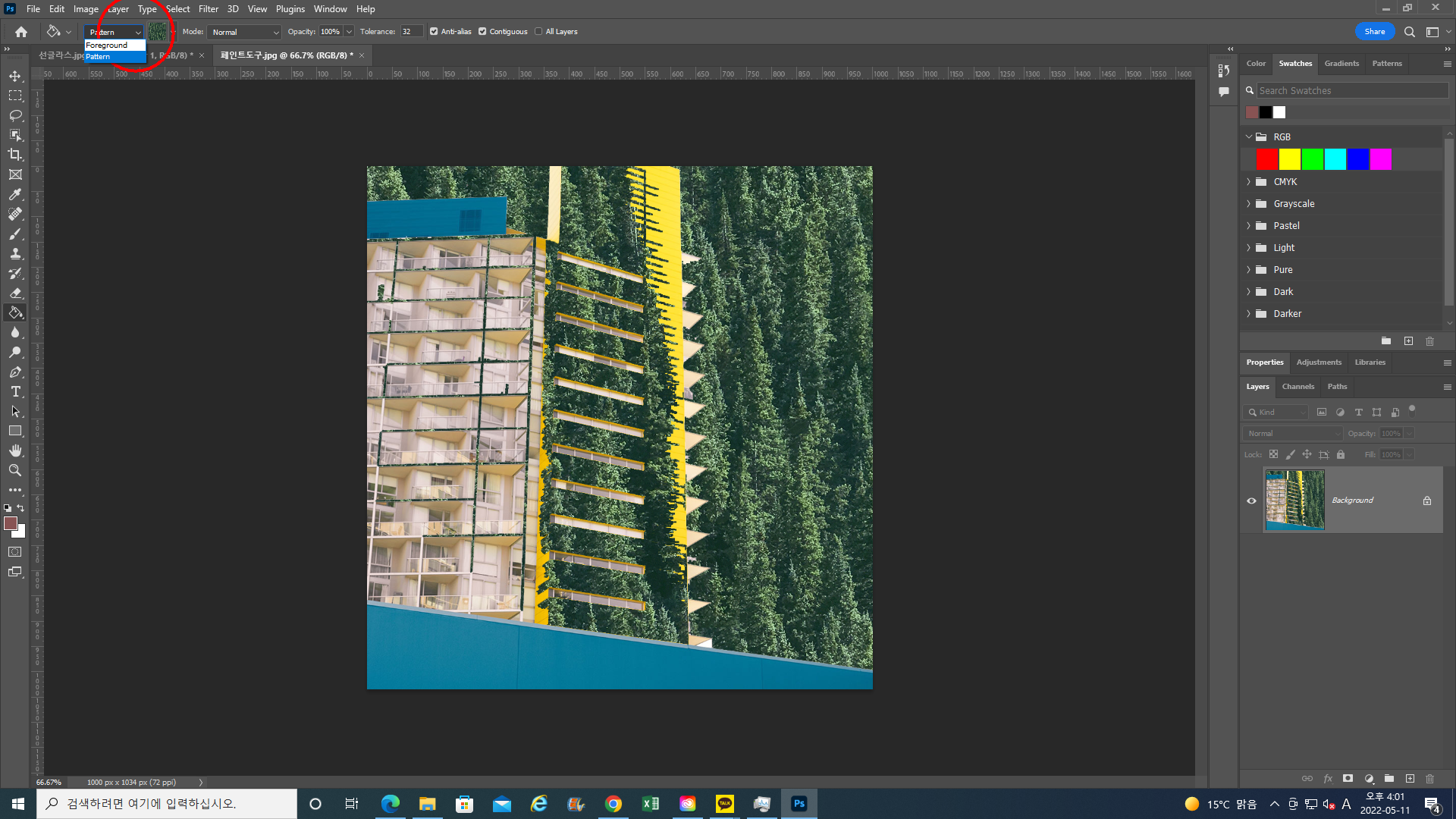Create new layer in Layers panel

[x=1410, y=779]
